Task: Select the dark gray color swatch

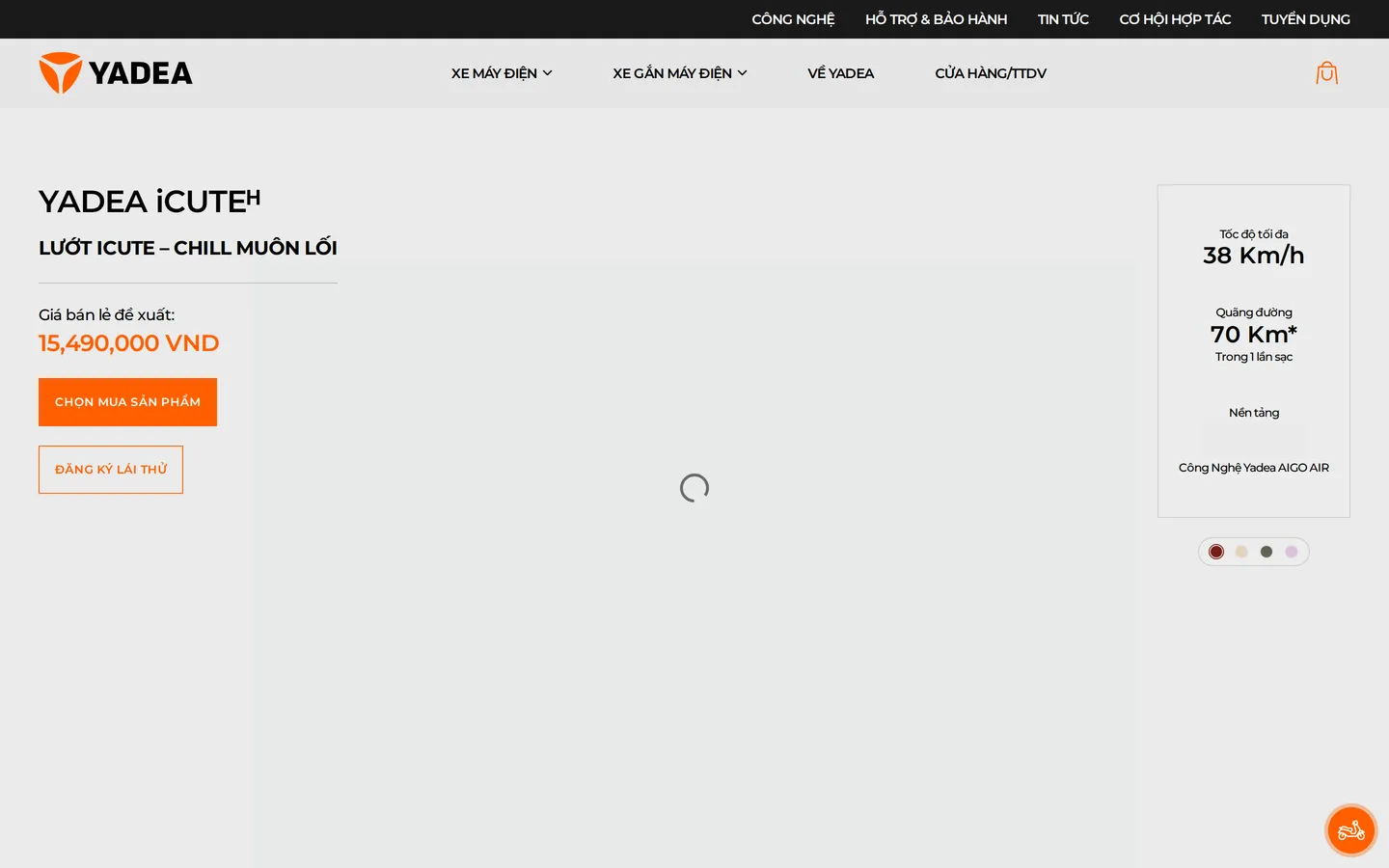Action: point(1266,552)
